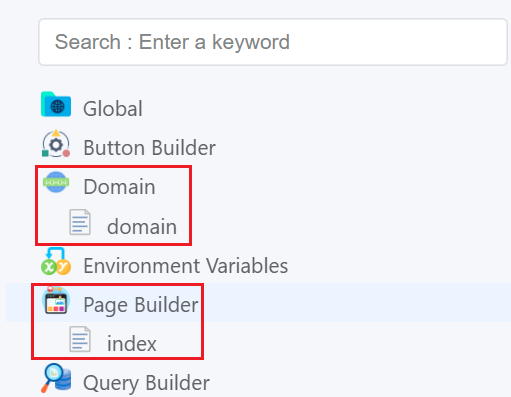Viewport: 511px width, 397px height.
Task: Click the Search placeholder text
Action: (x=172, y=42)
